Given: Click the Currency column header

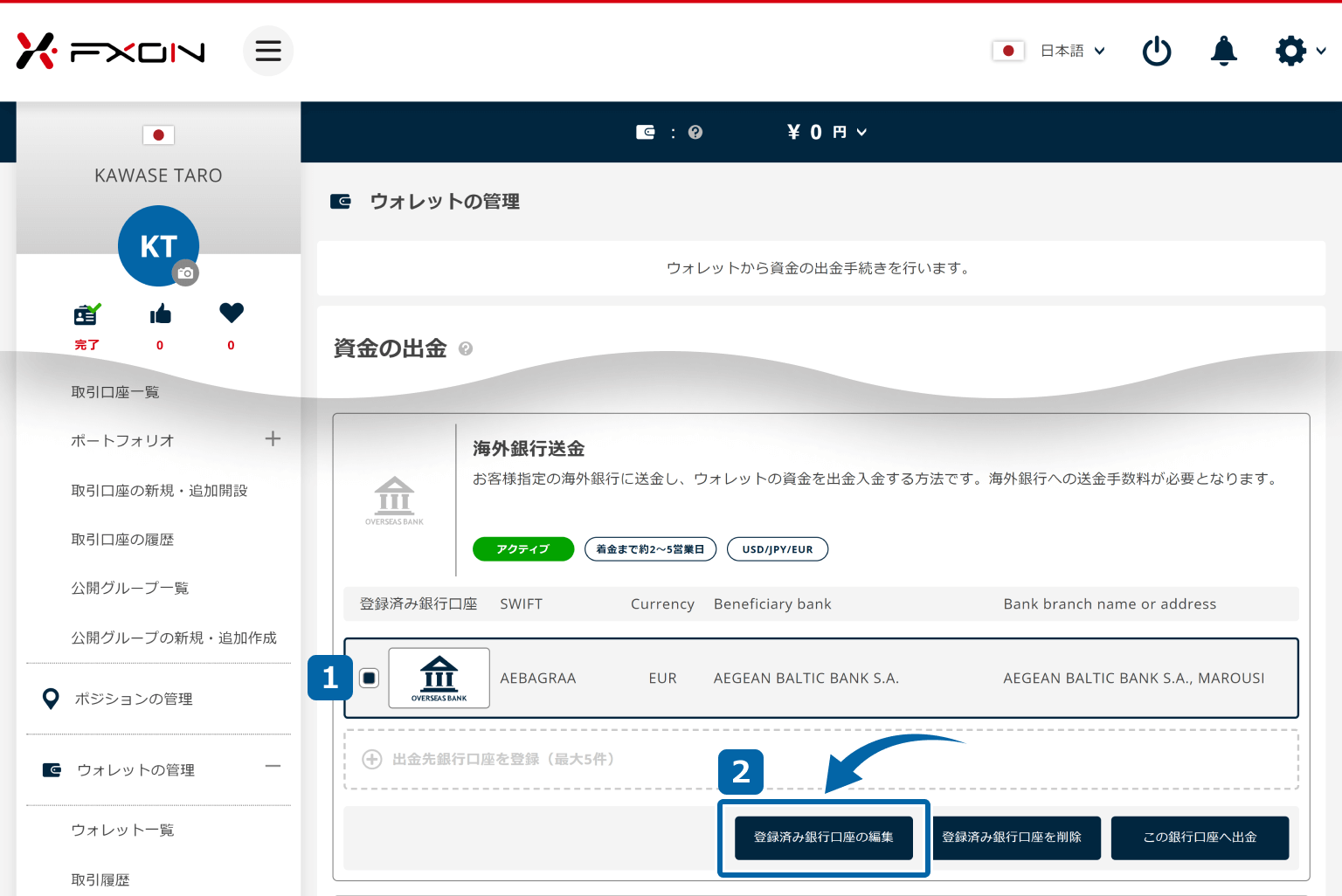Looking at the screenshot, I should tap(663, 604).
